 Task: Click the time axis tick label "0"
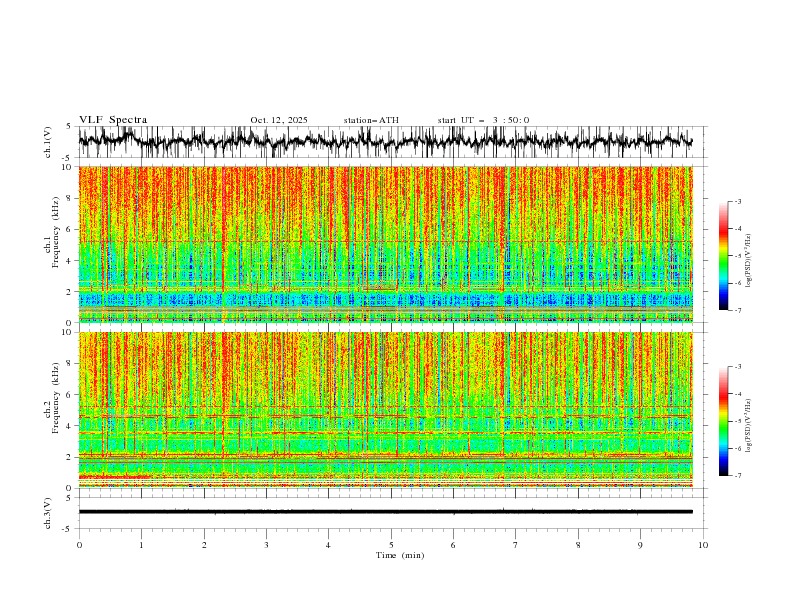(x=79, y=545)
